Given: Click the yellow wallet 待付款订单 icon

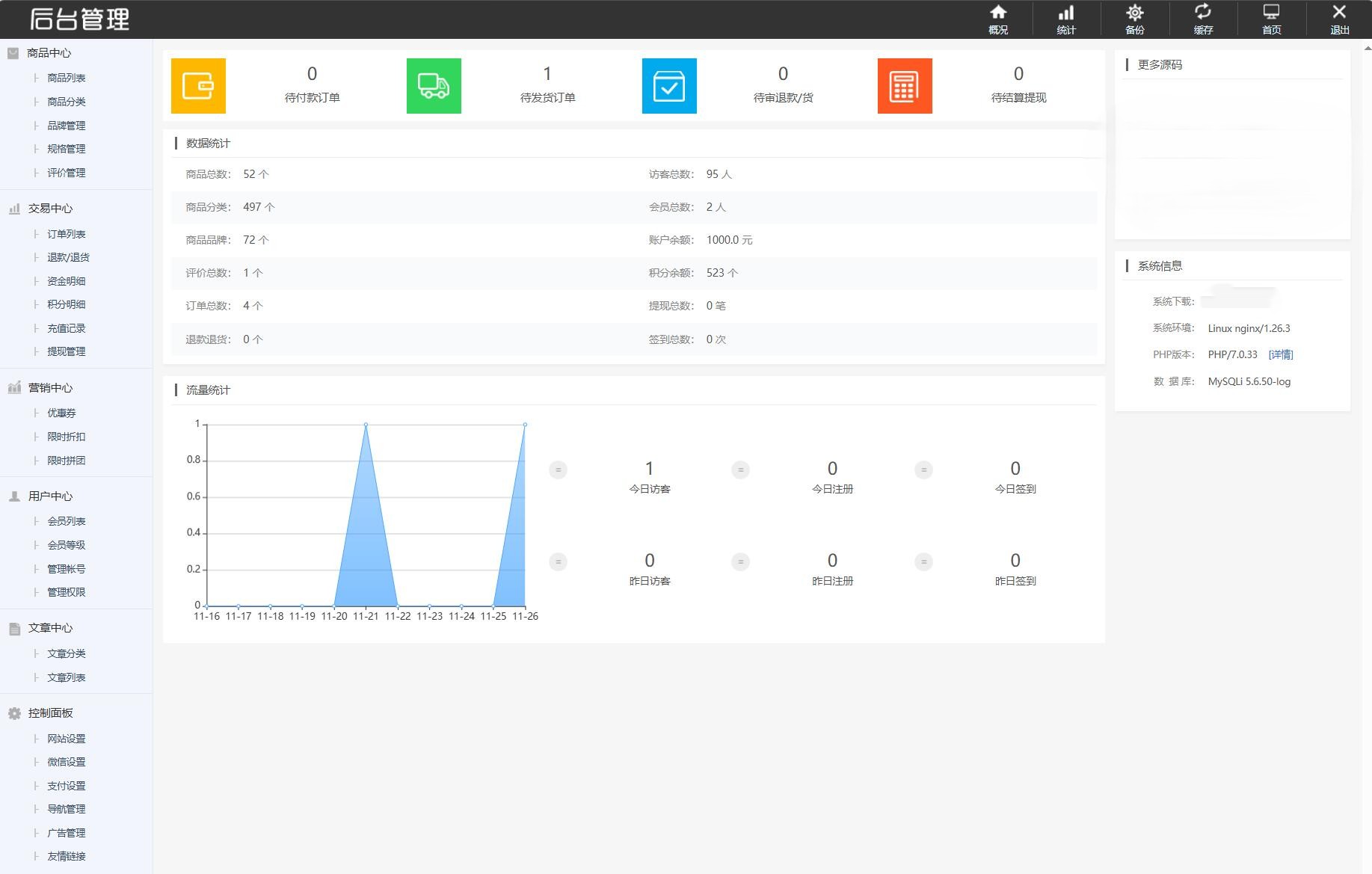Looking at the screenshot, I should click(x=198, y=86).
